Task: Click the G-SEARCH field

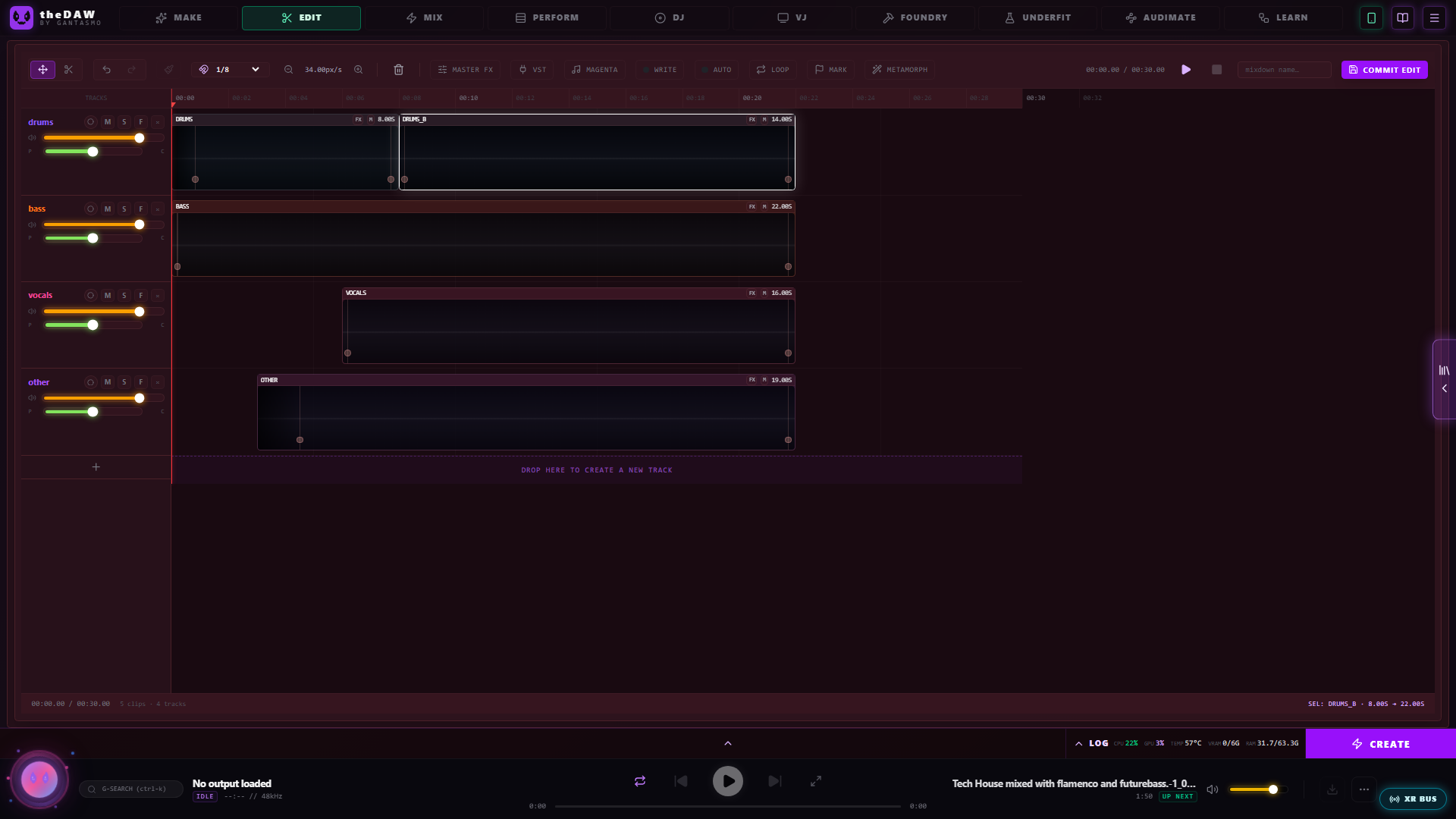Action: click(131, 789)
